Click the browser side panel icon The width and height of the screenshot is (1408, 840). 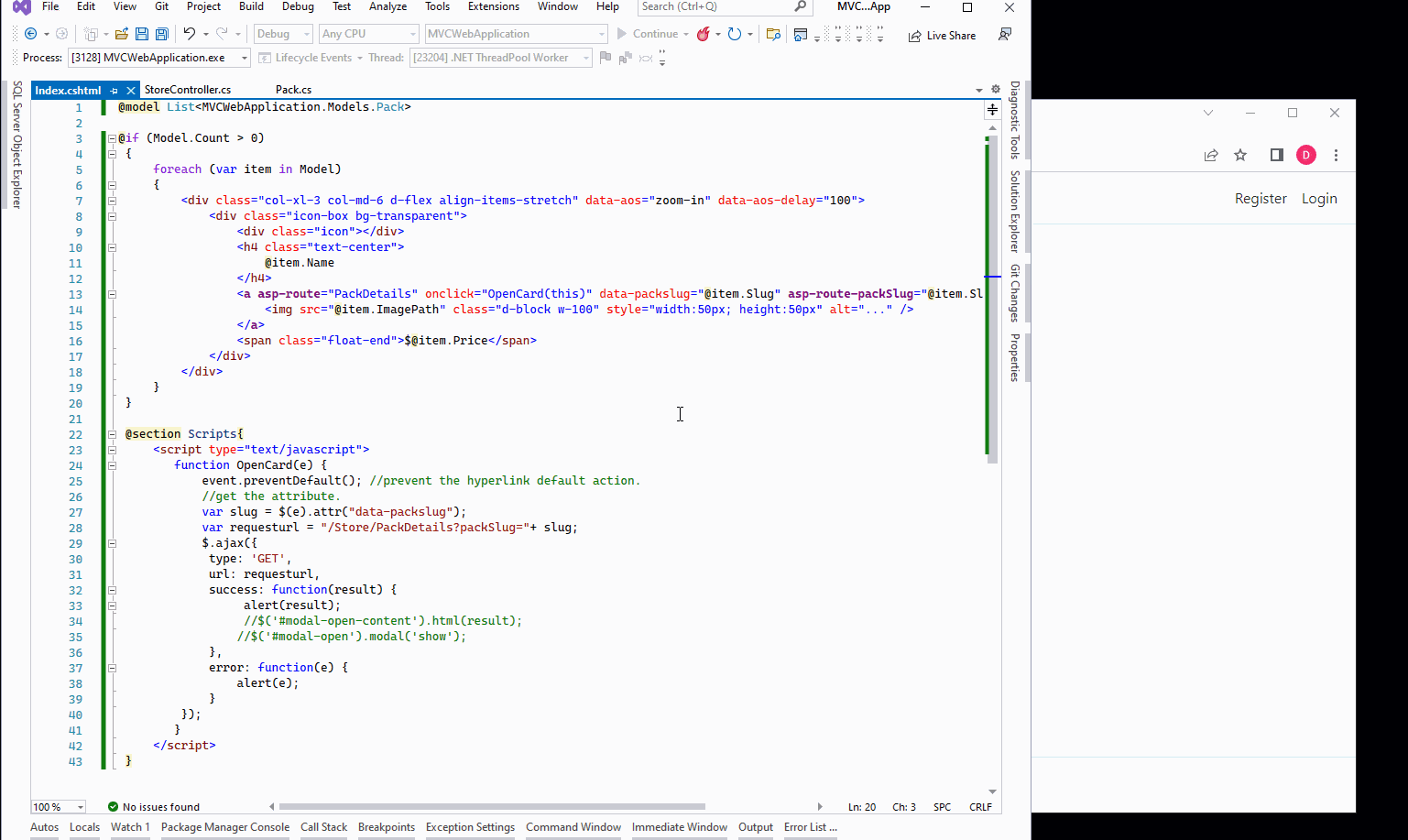click(1276, 155)
